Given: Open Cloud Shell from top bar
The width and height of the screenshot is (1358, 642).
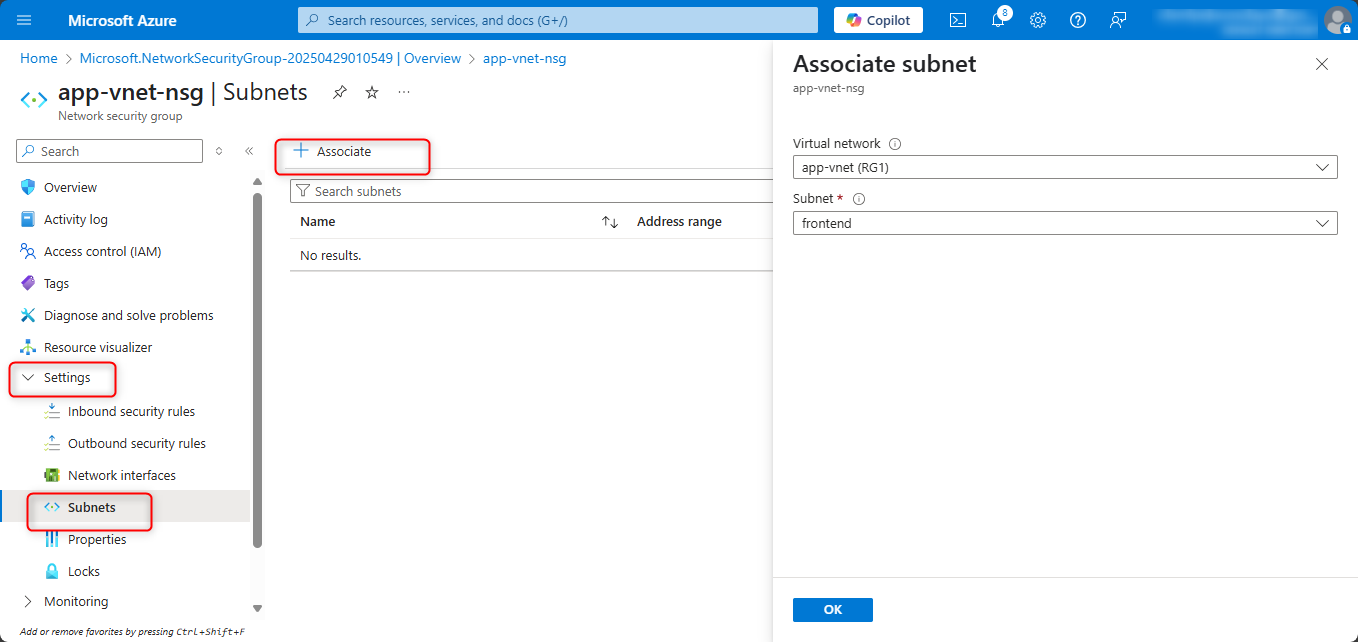Looking at the screenshot, I should click(958, 20).
